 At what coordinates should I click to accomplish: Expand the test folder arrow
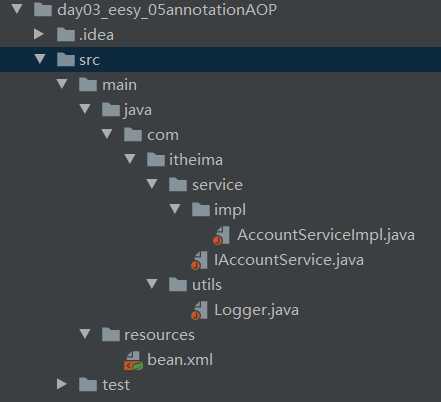click(x=61, y=384)
